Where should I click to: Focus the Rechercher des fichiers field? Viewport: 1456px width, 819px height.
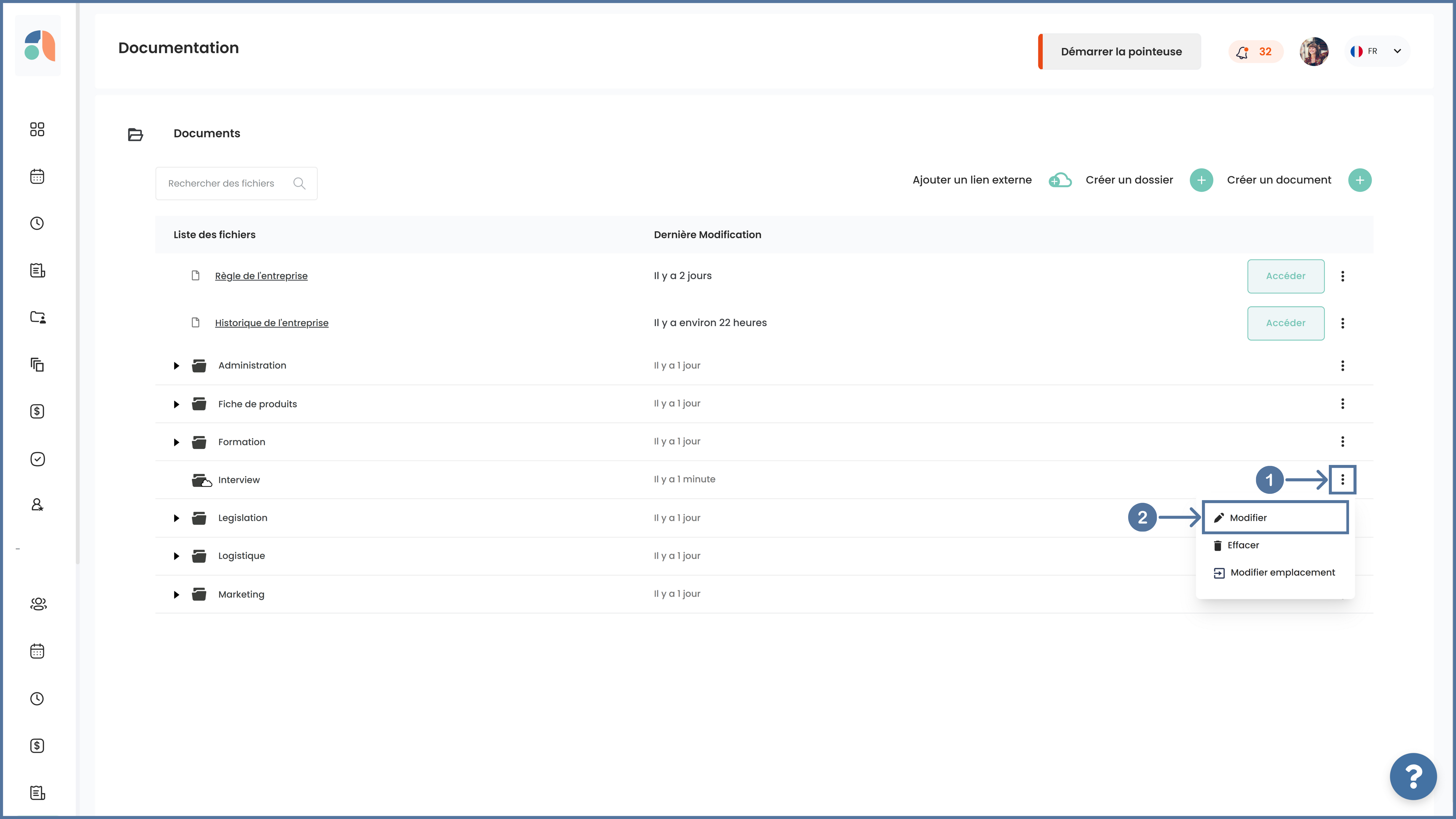[236, 183]
